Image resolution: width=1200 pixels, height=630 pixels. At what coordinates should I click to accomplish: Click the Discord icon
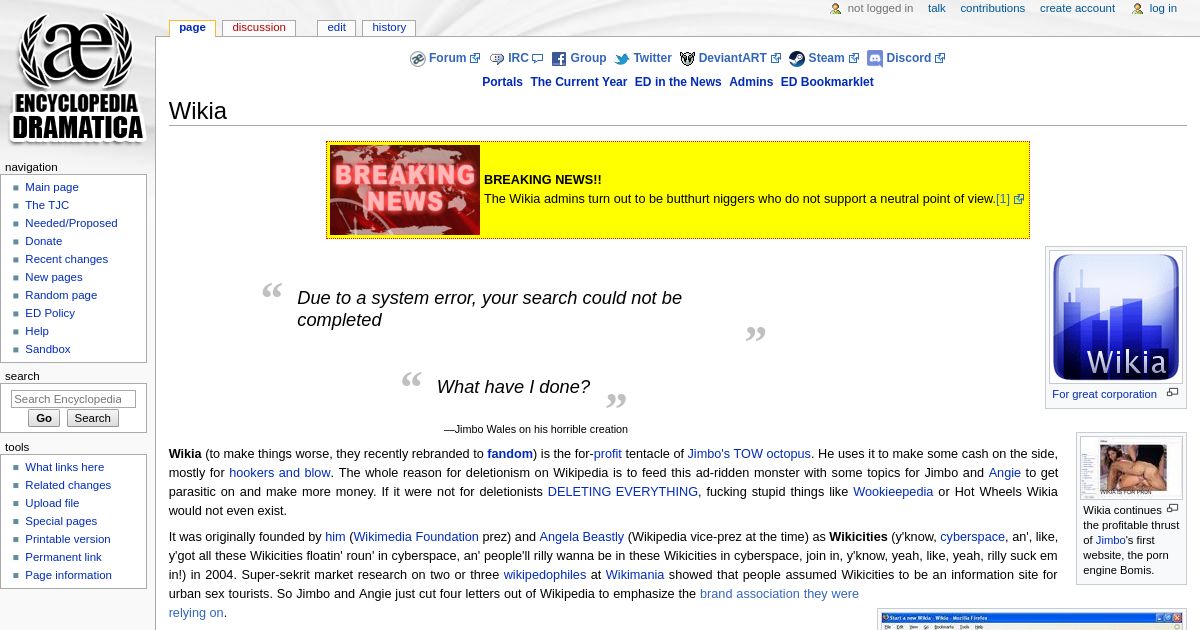pos(875,59)
